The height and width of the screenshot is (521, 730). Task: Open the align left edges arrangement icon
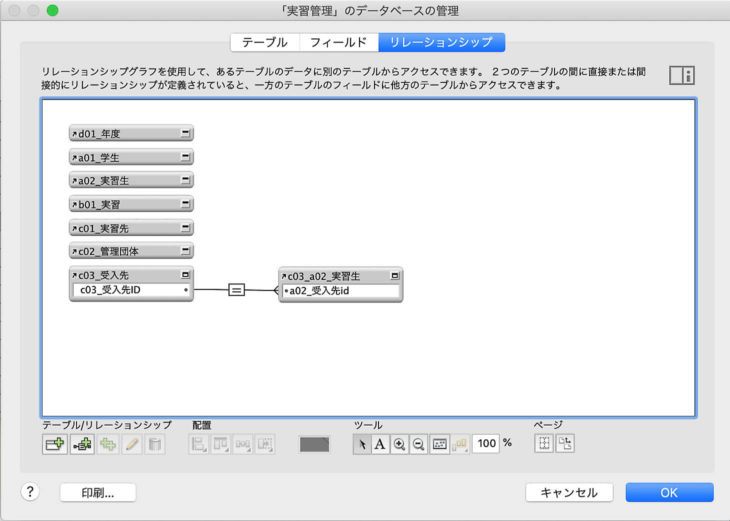[x=199, y=444]
